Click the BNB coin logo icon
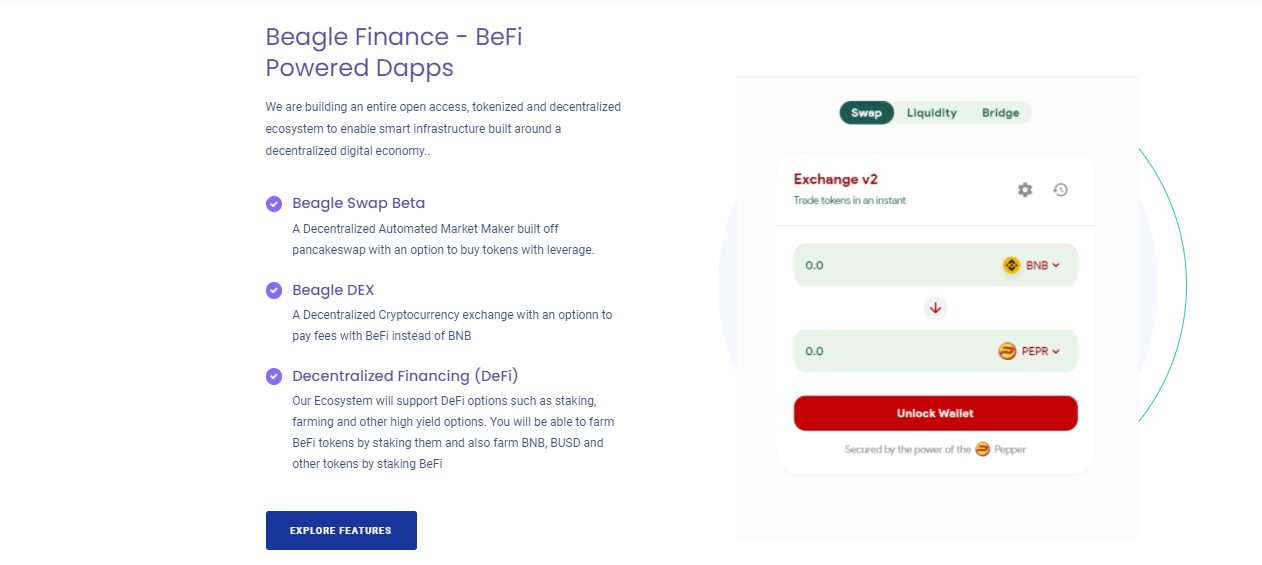The image size is (1262, 565). (x=1011, y=265)
